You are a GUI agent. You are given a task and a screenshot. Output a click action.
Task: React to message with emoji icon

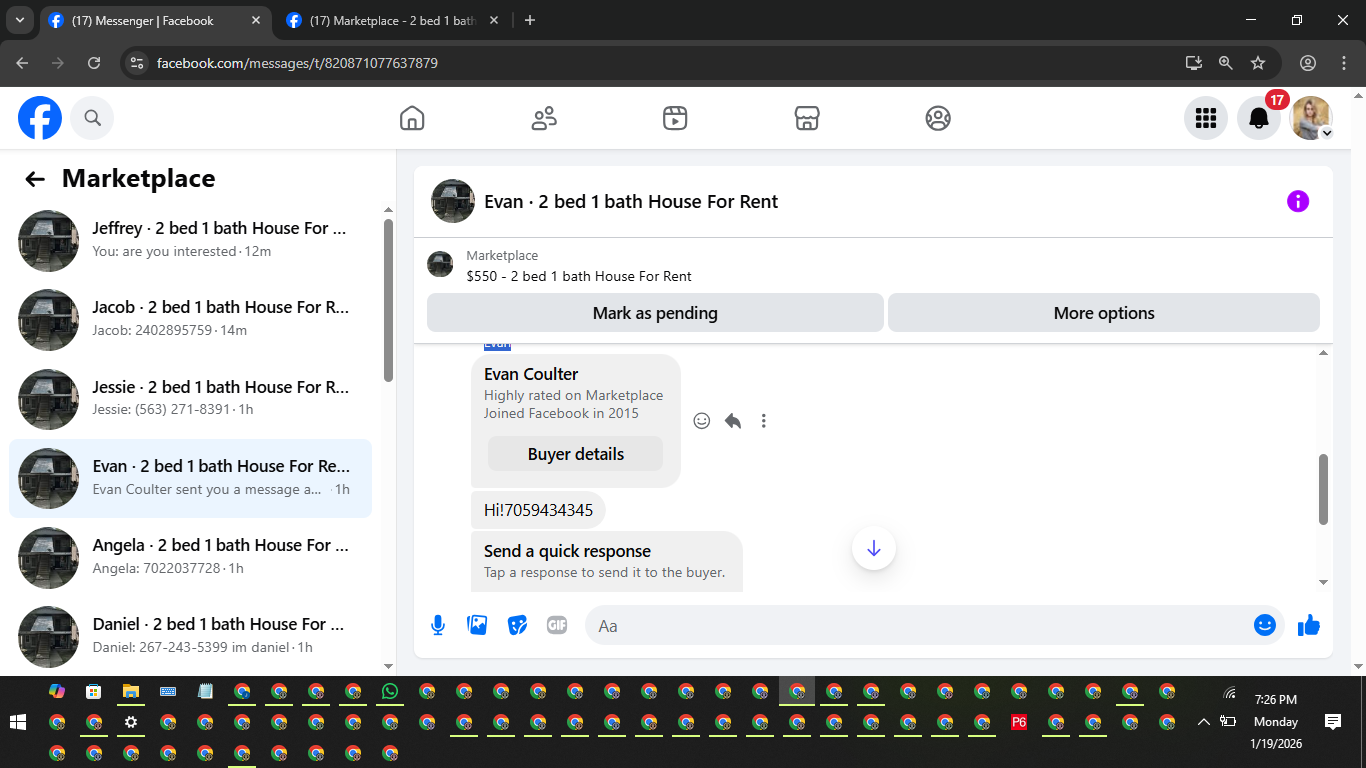point(702,421)
